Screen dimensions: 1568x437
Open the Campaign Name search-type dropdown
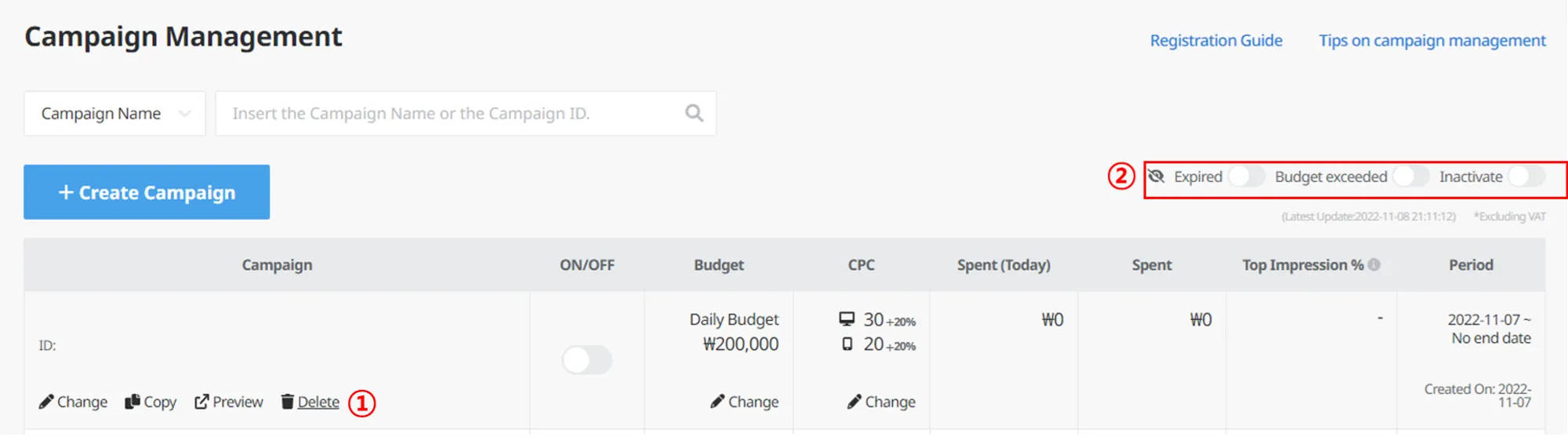click(x=114, y=114)
